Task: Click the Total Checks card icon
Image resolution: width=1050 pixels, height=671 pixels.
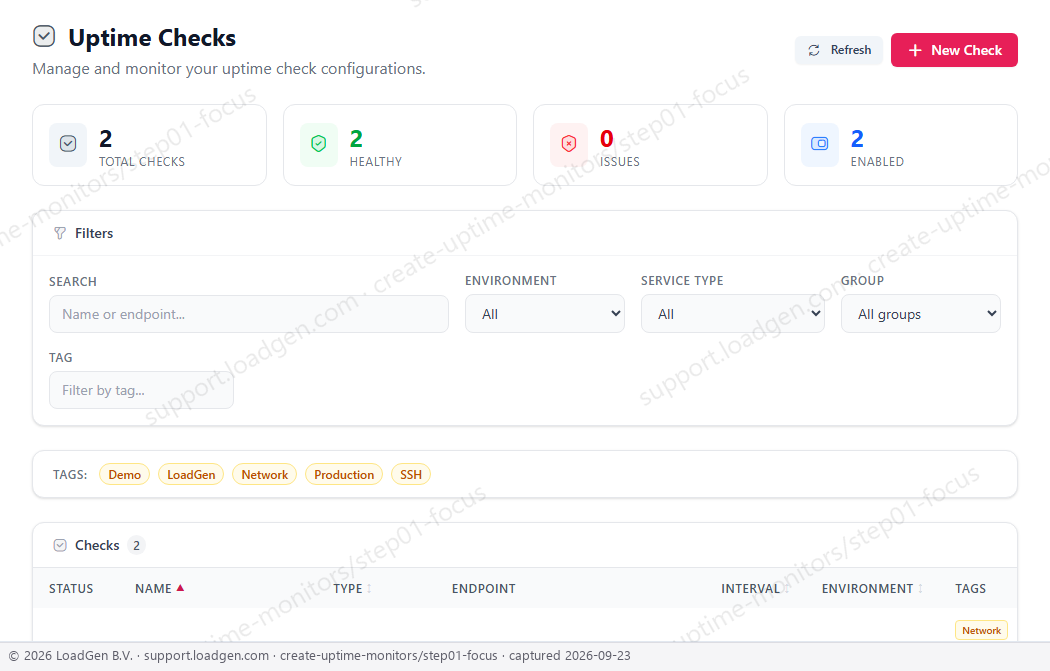Action: pos(68,144)
